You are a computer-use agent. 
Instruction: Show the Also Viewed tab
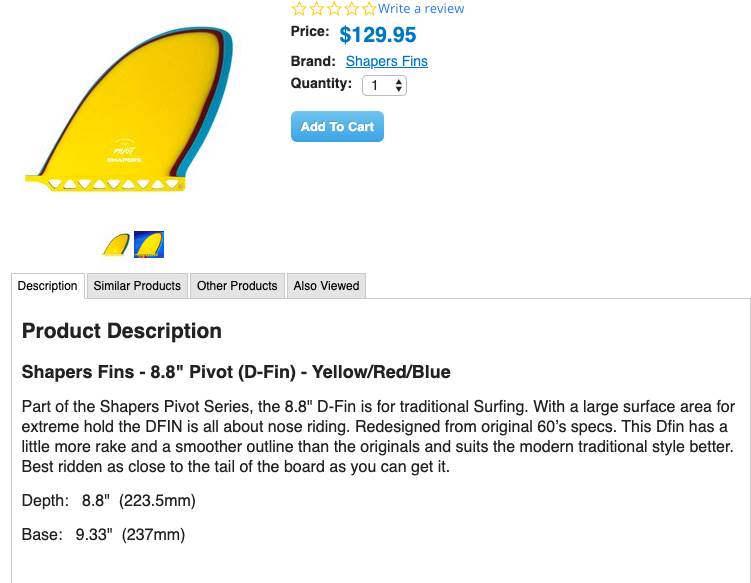(x=326, y=286)
